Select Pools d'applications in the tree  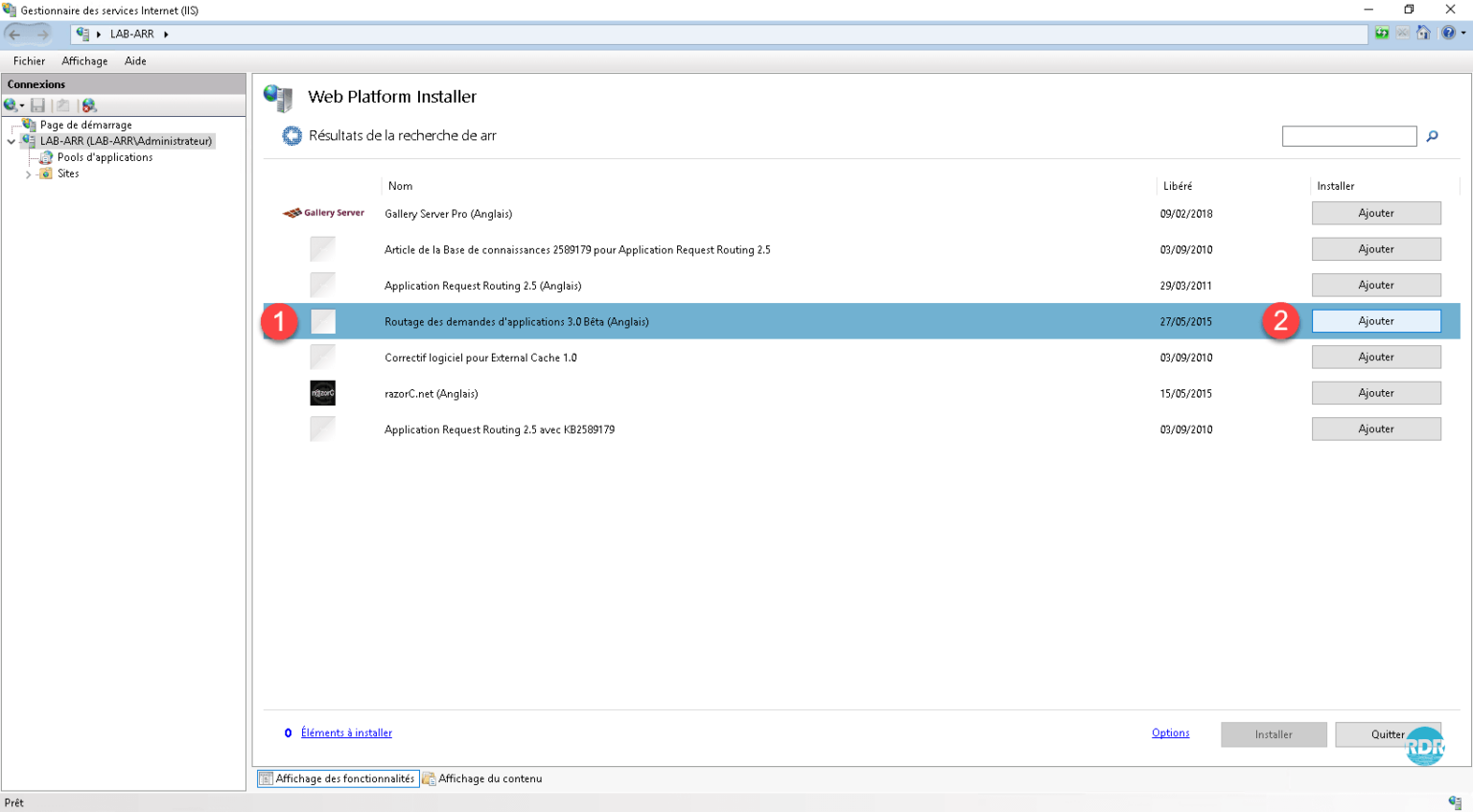click(x=105, y=157)
